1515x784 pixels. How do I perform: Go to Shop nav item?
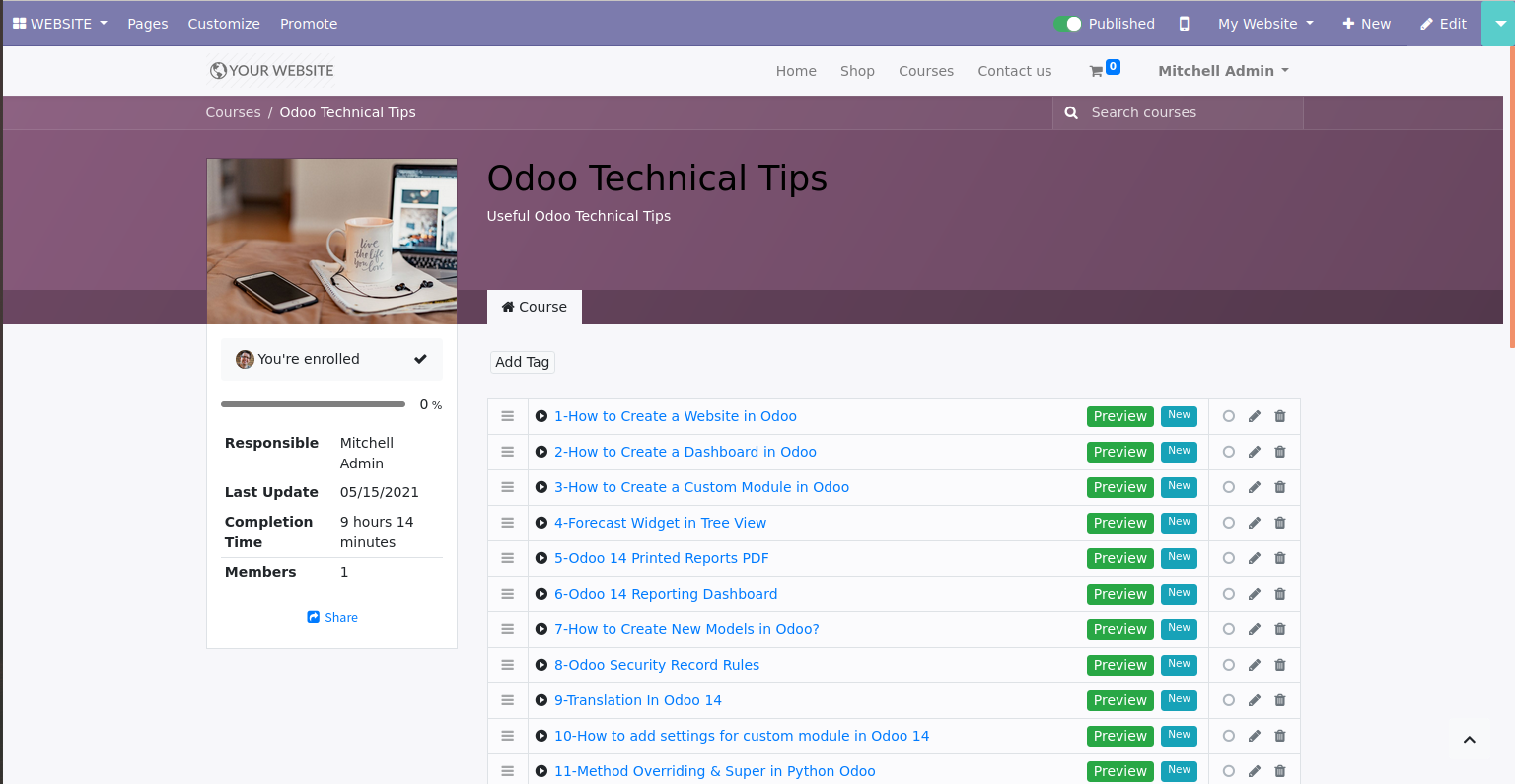pyautogui.click(x=857, y=71)
